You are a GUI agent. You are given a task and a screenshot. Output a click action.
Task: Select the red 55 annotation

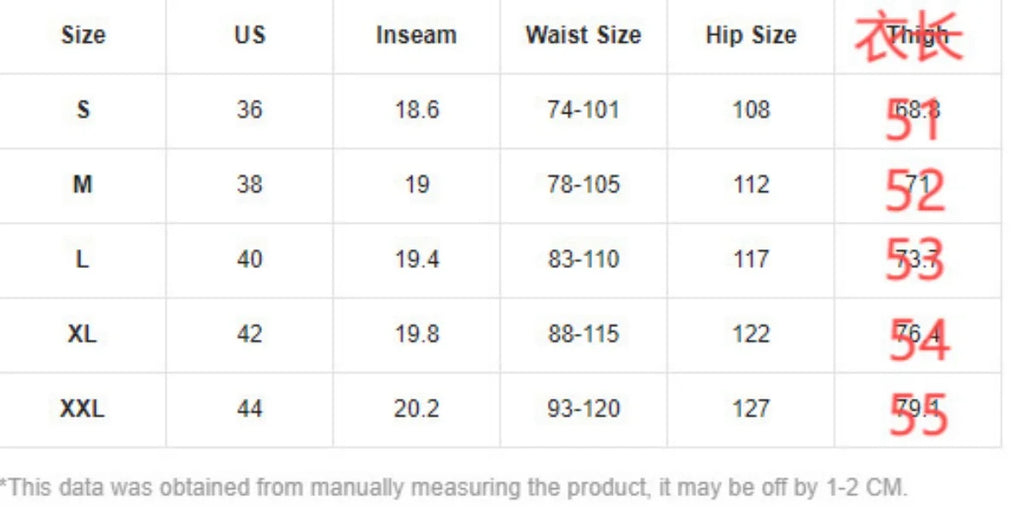(x=917, y=415)
